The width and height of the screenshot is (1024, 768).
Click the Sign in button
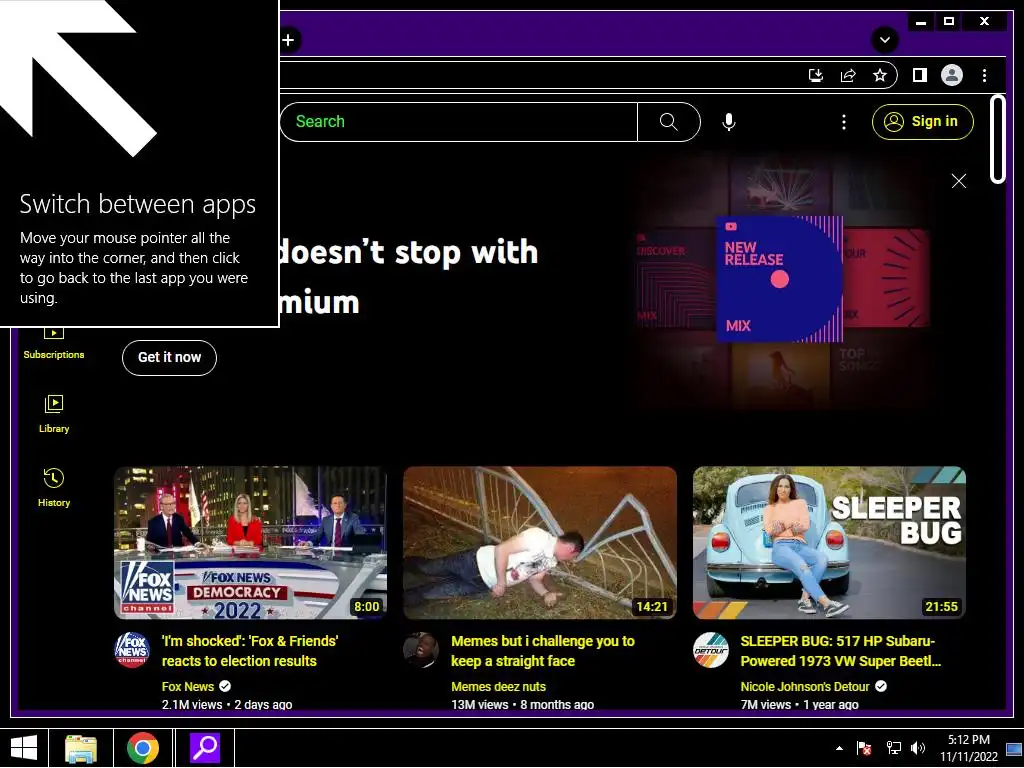(922, 121)
